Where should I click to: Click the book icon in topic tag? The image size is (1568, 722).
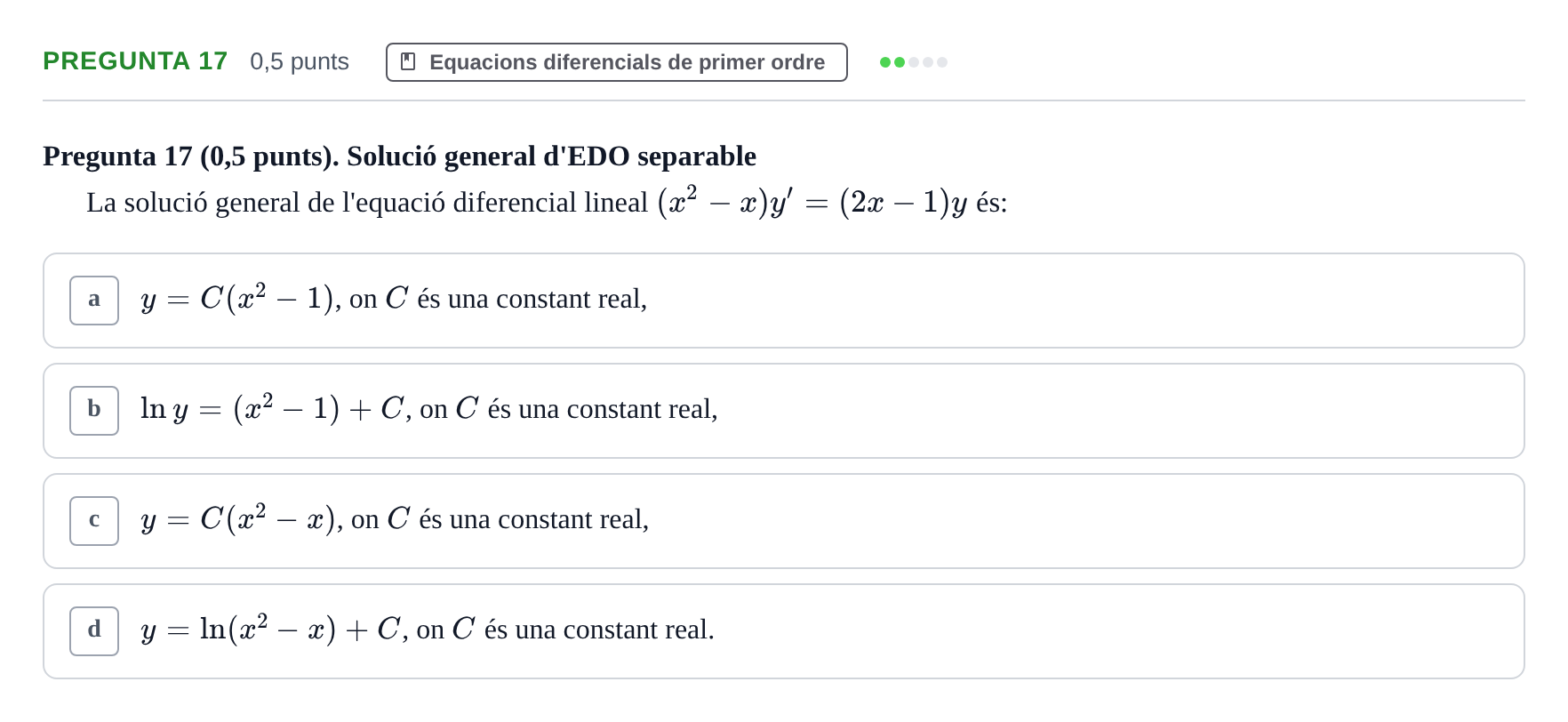pos(408,62)
